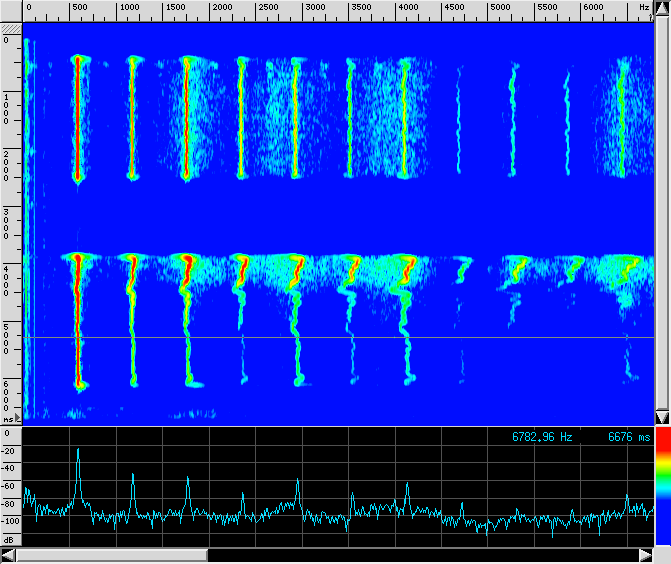
Task: Click the vertical scrollbar up arrow
Action: coord(661,8)
